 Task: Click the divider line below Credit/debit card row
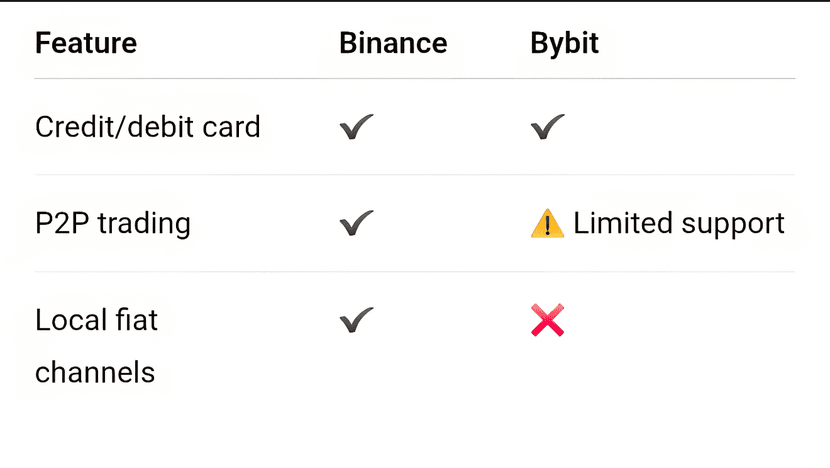point(414,175)
